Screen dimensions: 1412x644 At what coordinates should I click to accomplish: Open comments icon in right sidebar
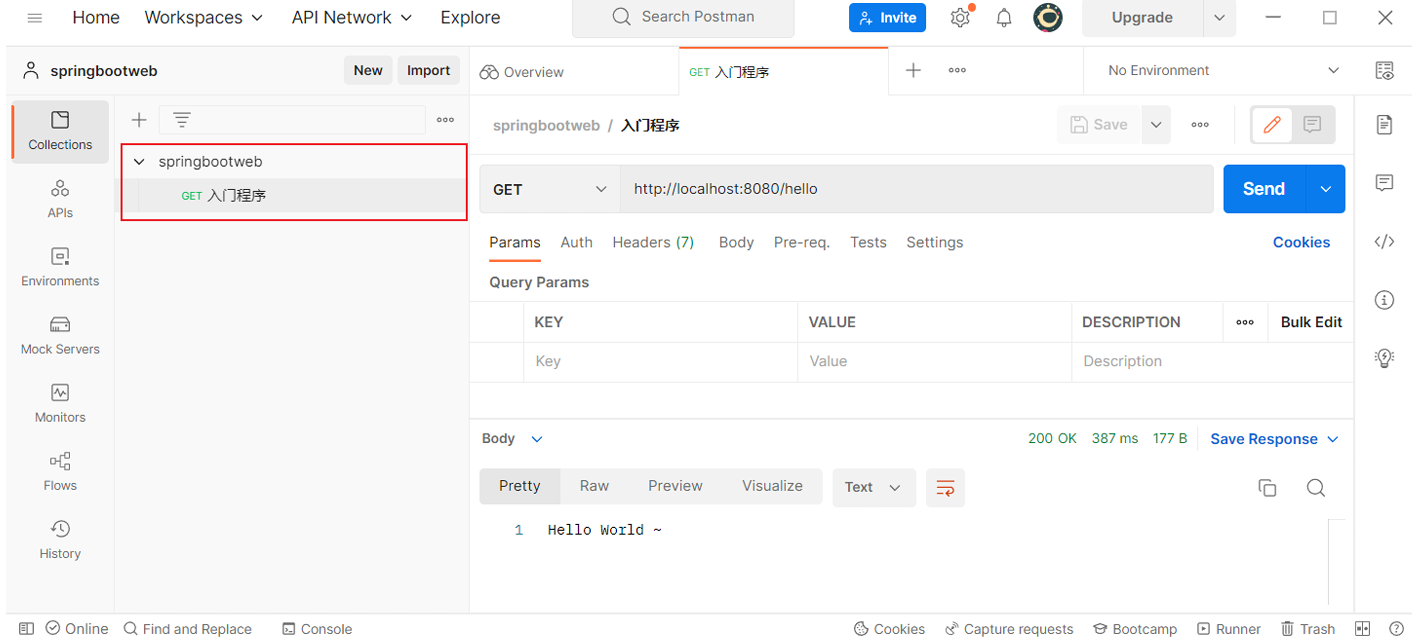(x=1384, y=183)
